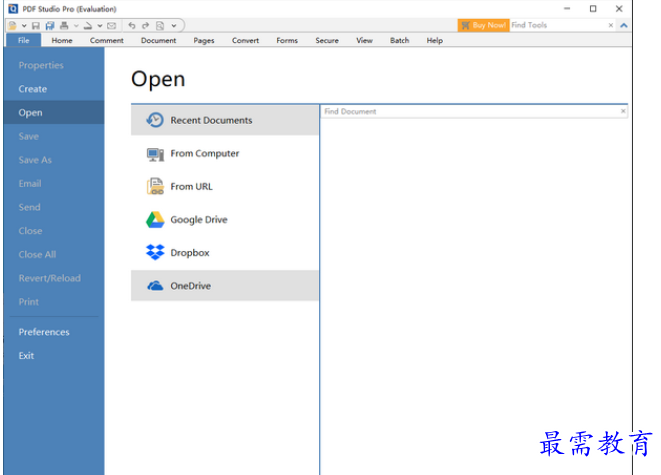
Task: Expand the print dropdown arrow
Action: 76,26
